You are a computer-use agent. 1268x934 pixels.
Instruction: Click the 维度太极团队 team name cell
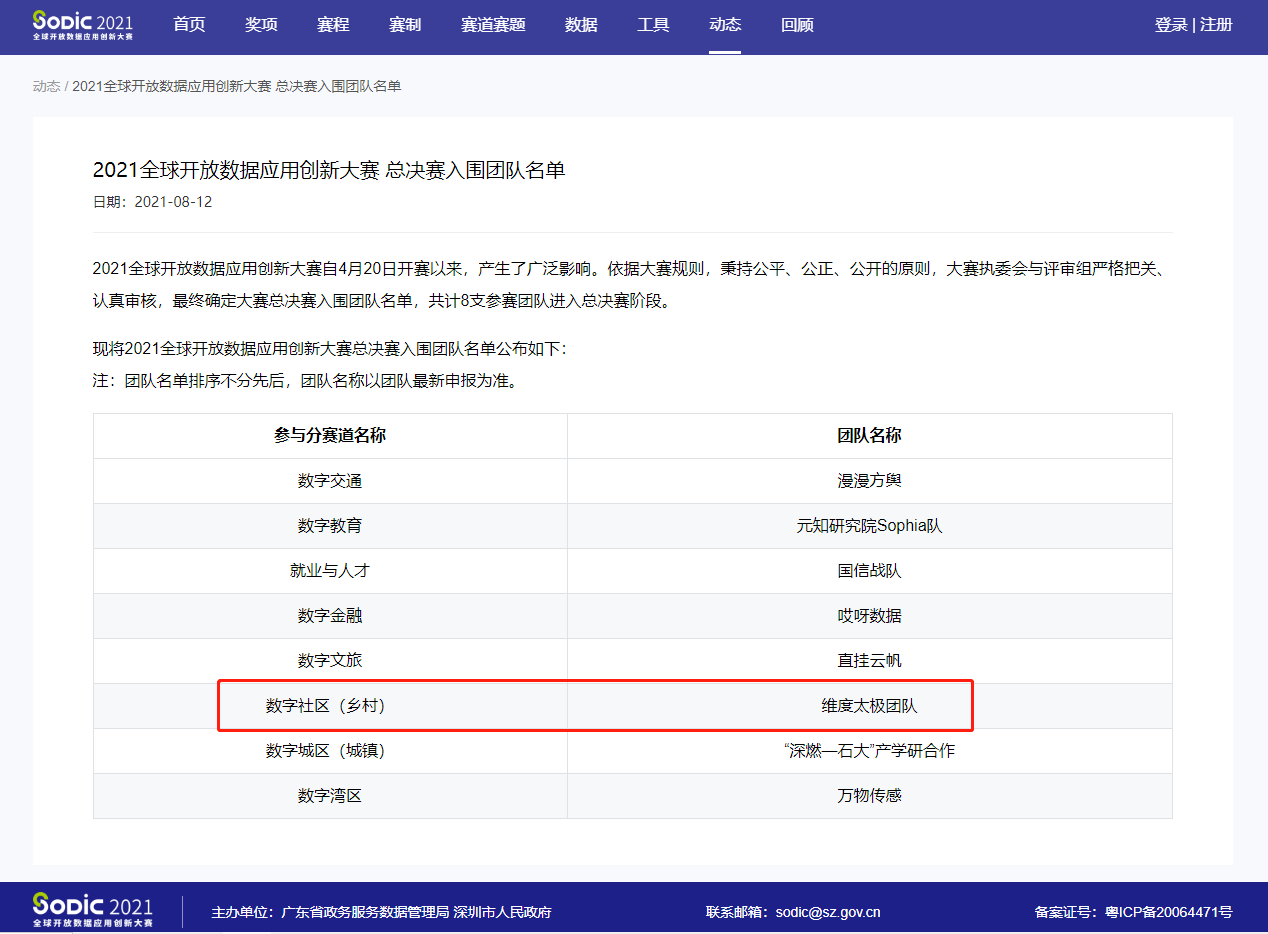point(869,706)
